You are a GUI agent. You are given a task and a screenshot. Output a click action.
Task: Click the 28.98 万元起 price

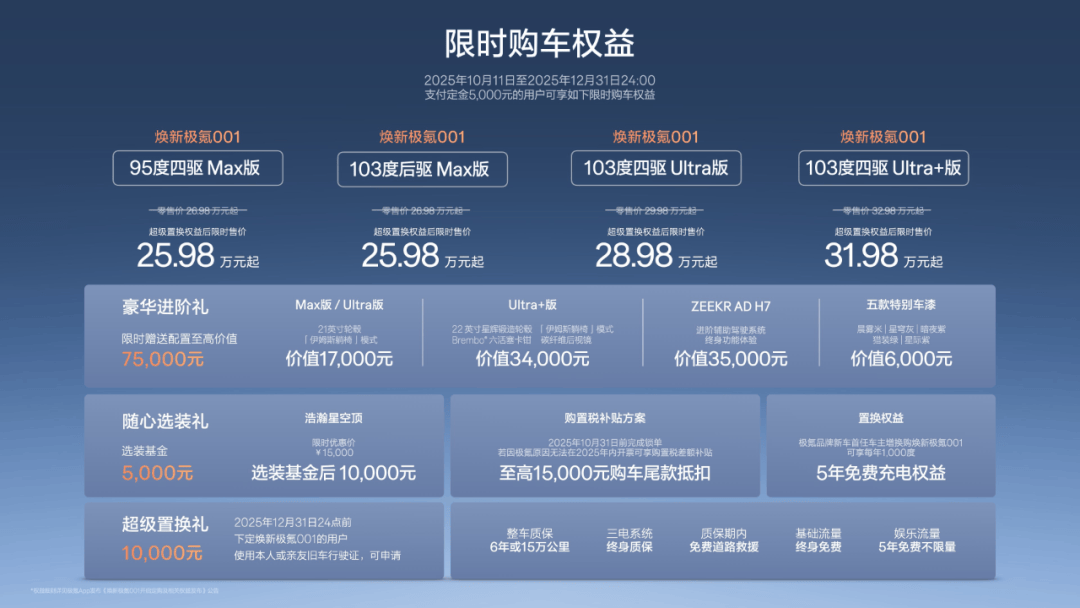[656, 256]
